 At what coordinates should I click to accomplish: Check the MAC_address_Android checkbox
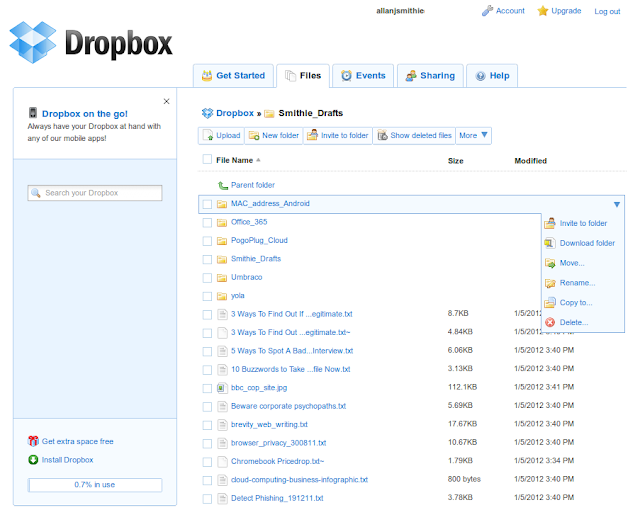(x=207, y=204)
